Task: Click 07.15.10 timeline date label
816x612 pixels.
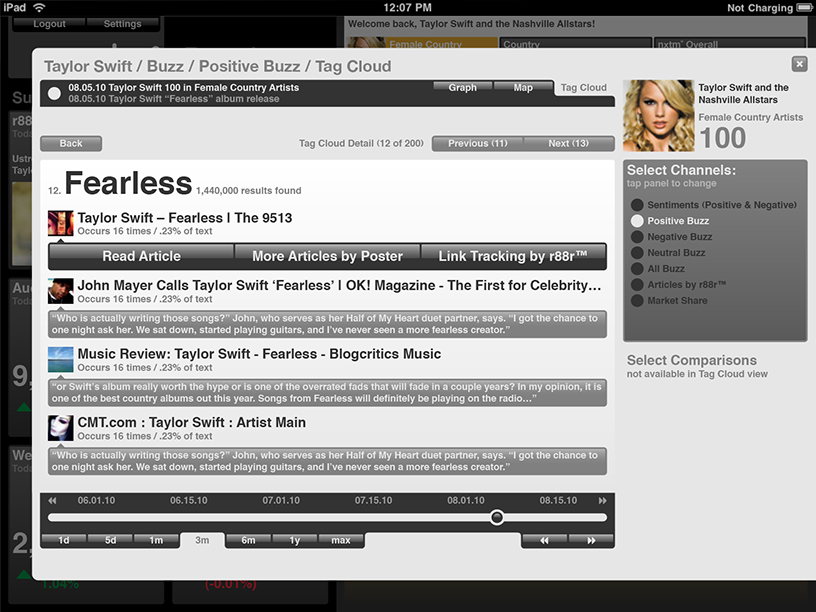Action: coord(374,501)
